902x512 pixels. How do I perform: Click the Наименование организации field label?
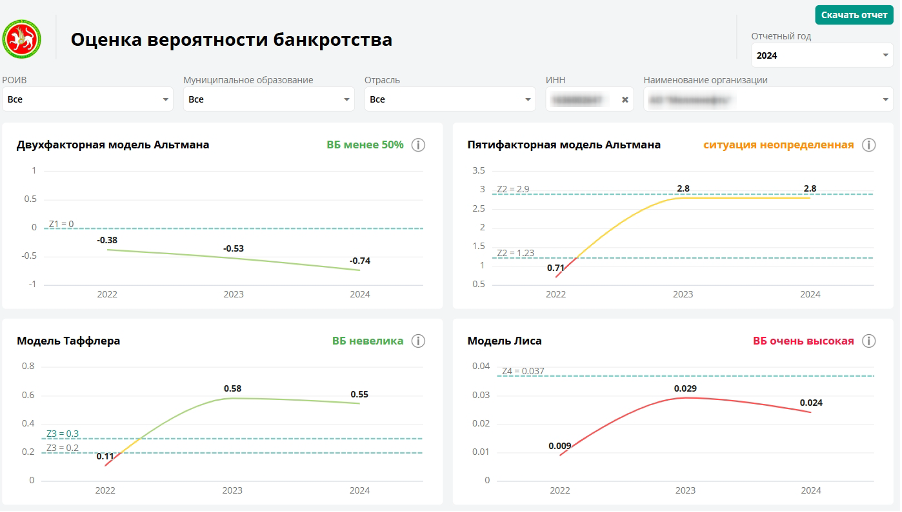pos(706,80)
